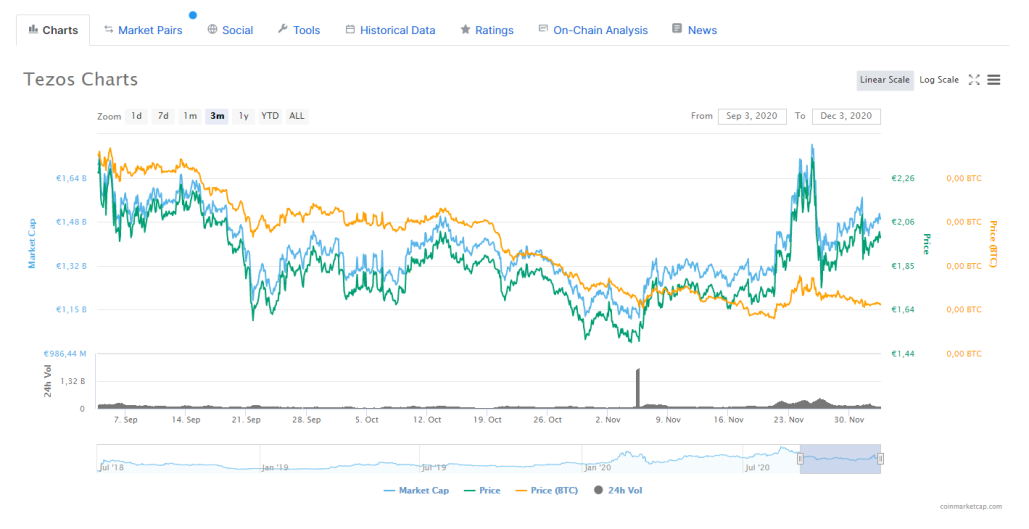Click the star icon beside Ratings
Viewport: 1029px width, 529px height.
[465, 30]
